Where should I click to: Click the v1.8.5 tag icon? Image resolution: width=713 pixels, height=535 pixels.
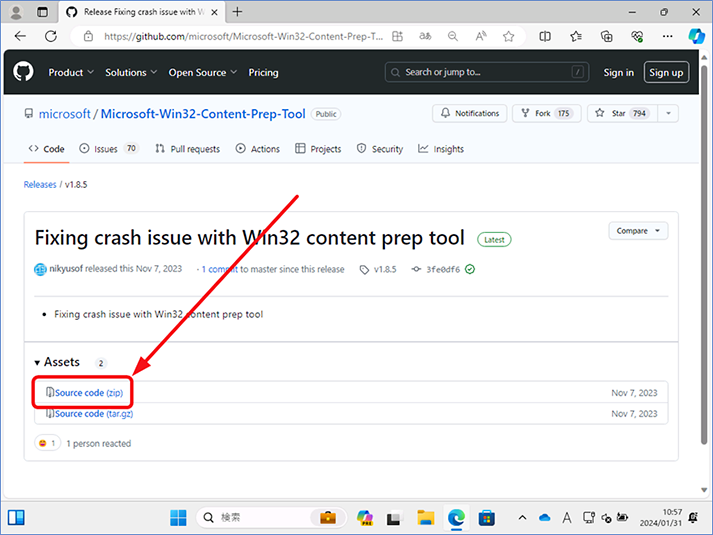(364, 270)
